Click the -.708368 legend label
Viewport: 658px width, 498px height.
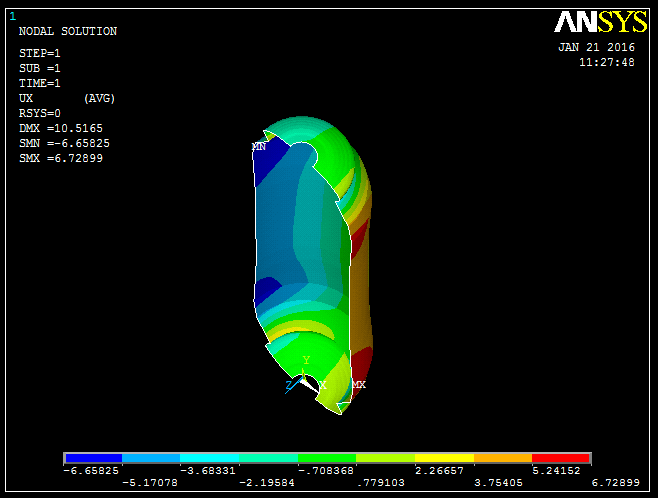325,470
